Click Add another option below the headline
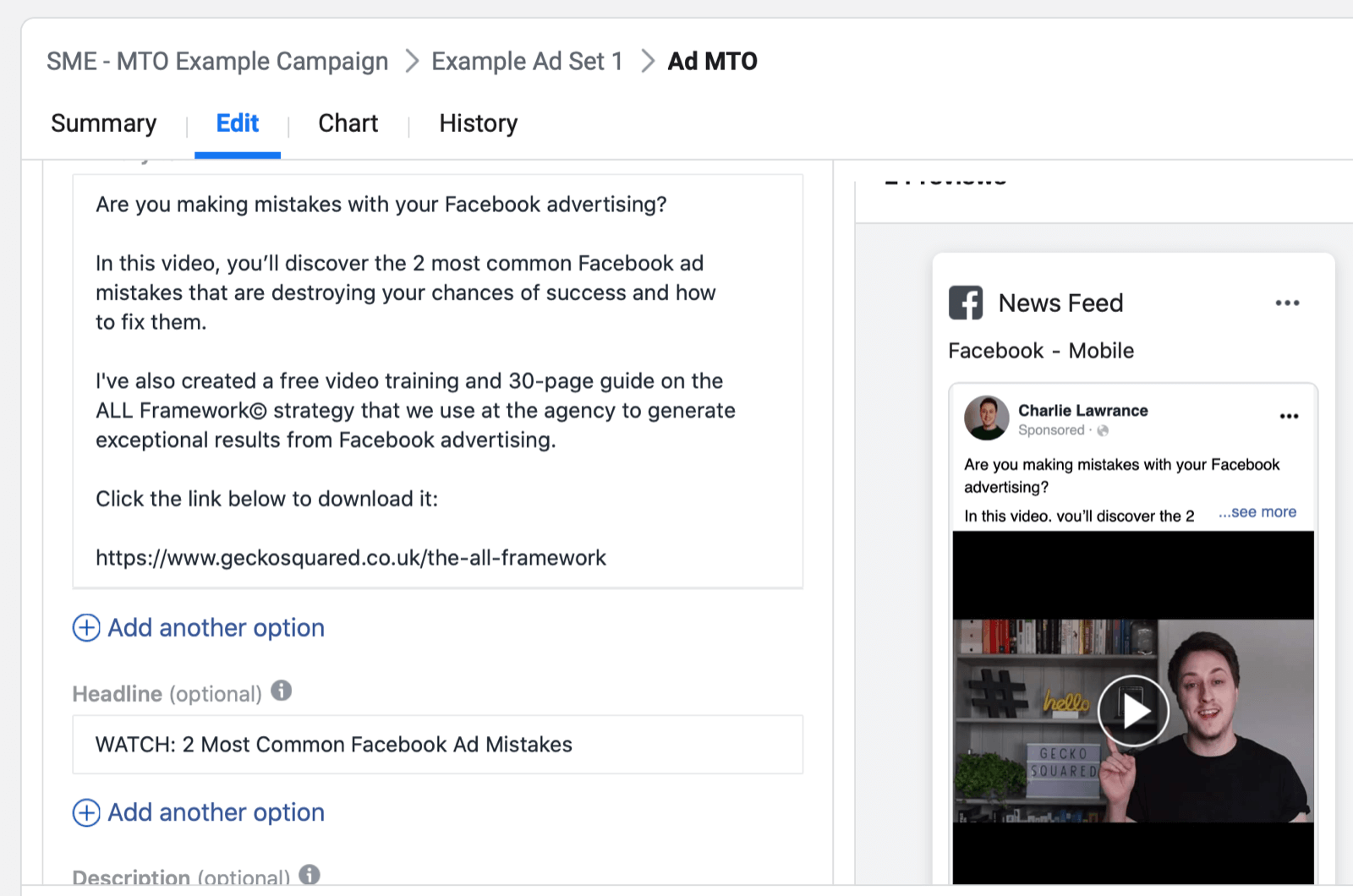Image resolution: width=1353 pixels, height=896 pixels. (x=216, y=812)
